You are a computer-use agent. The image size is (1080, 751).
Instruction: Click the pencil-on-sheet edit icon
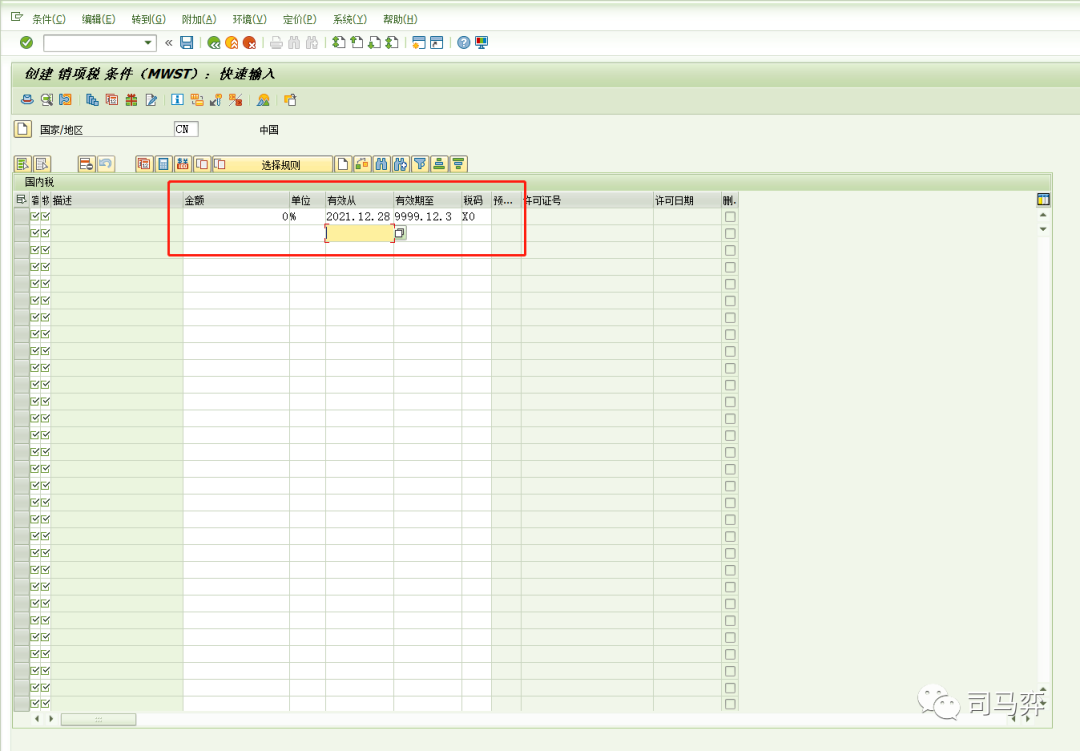[151, 100]
